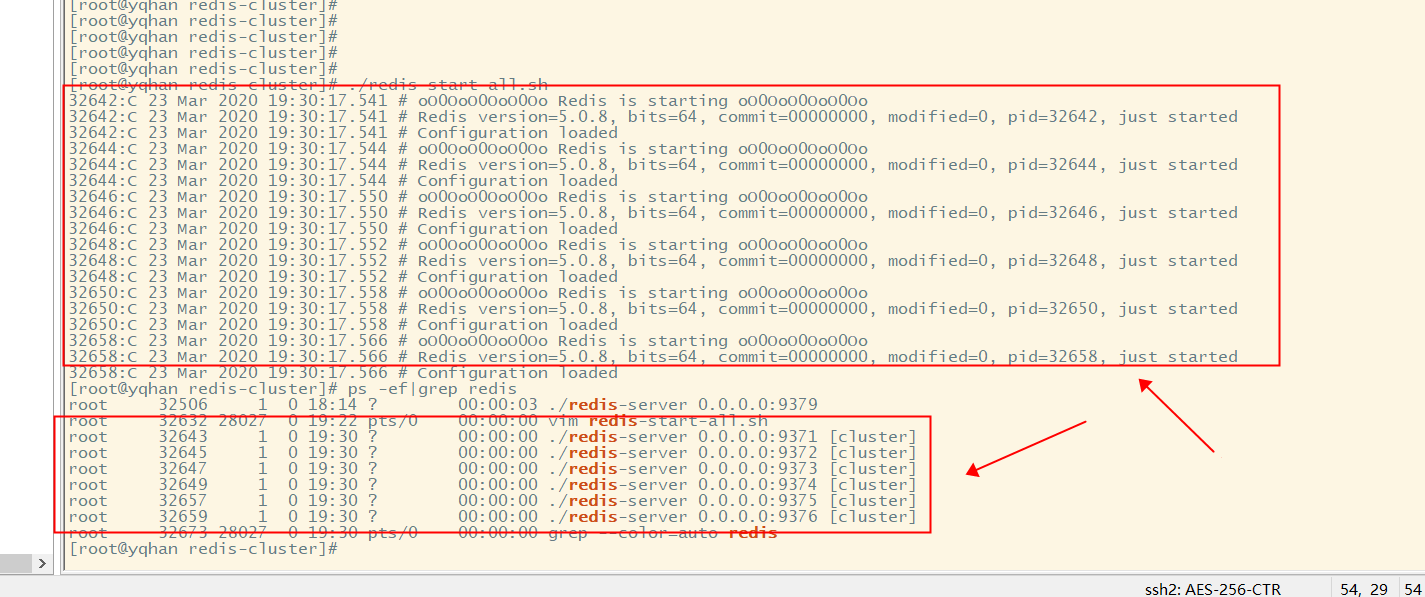The image size is (1425, 597).
Task: Click the 32642 'Redis is starting' log line
Action: [468, 101]
